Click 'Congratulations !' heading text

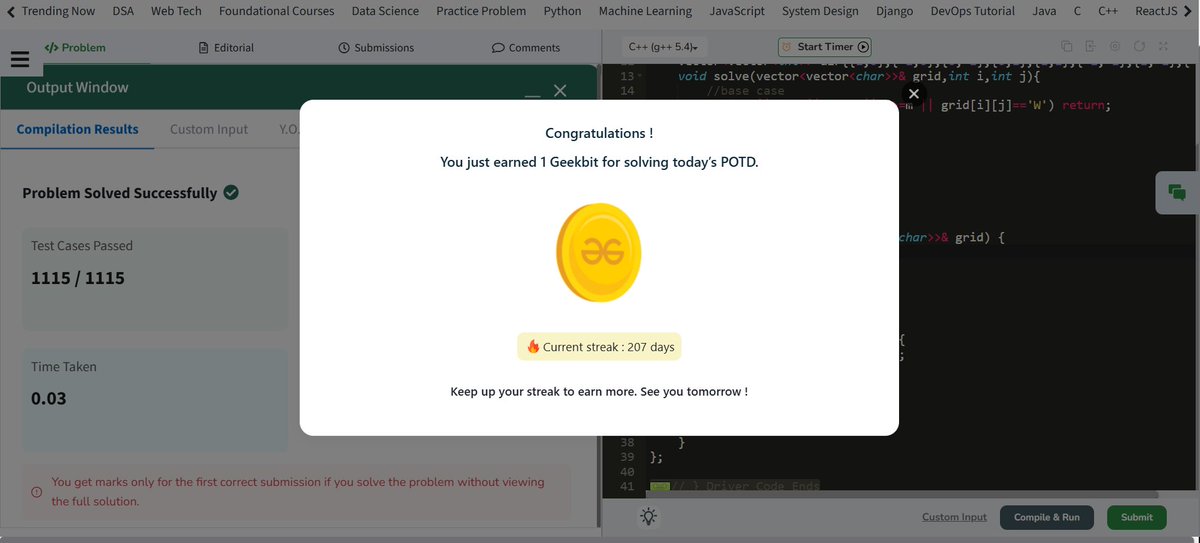pyautogui.click(x=599, y=133)
